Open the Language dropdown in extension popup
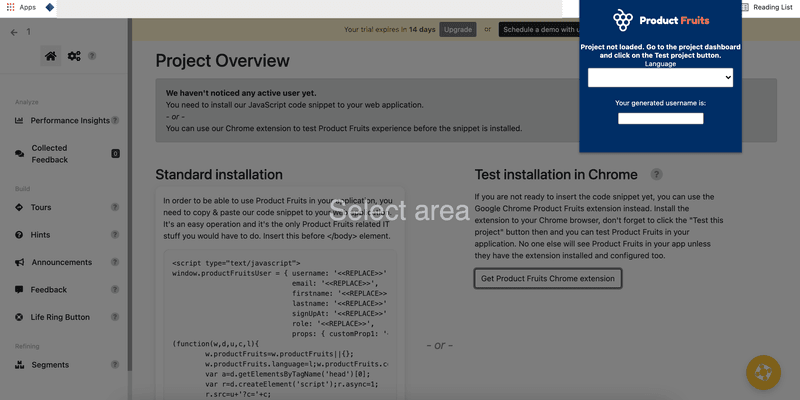This screenshot has width=800, height=400. (x=660, y=78)
